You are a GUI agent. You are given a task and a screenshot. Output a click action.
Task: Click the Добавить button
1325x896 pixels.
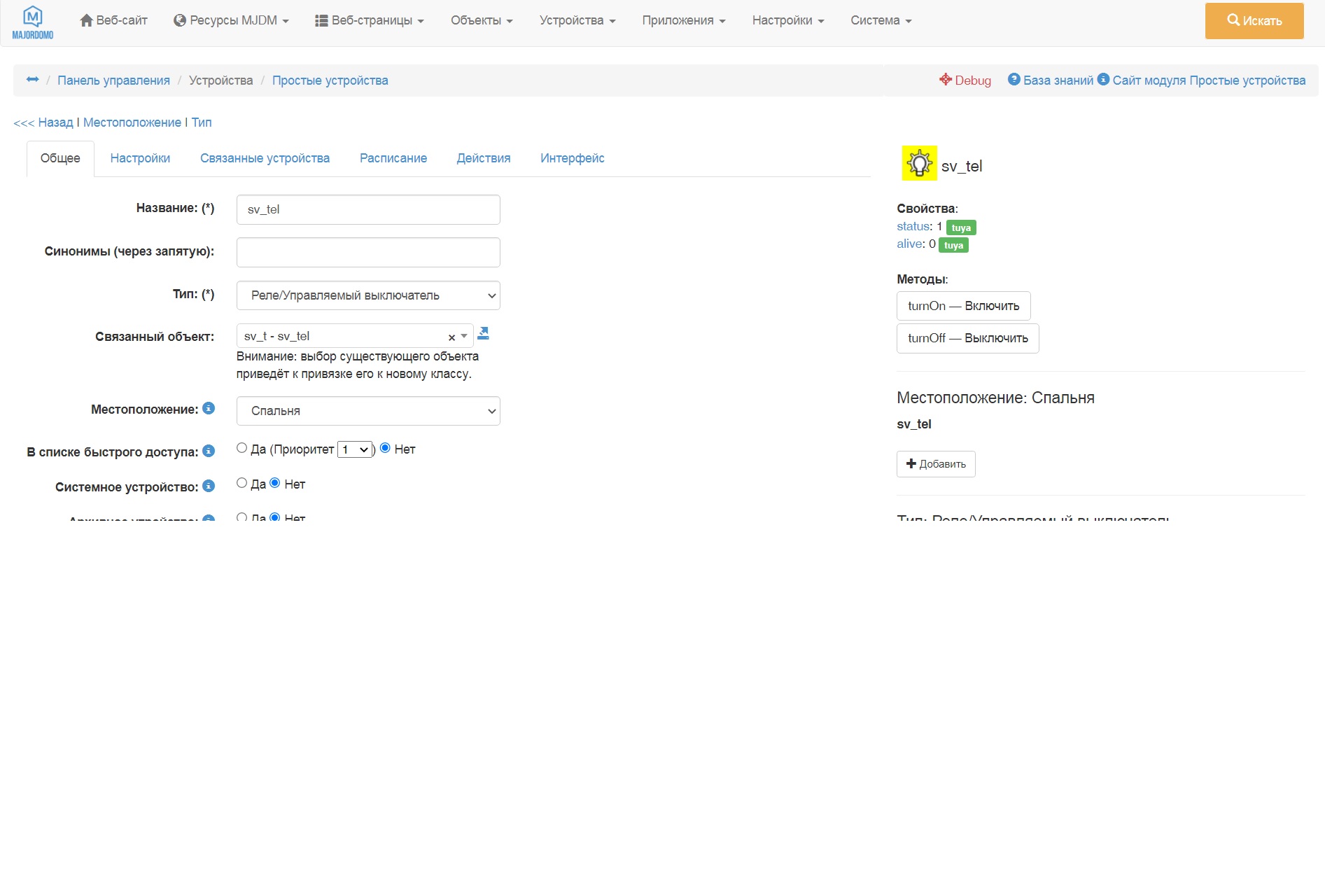(936, 464)
